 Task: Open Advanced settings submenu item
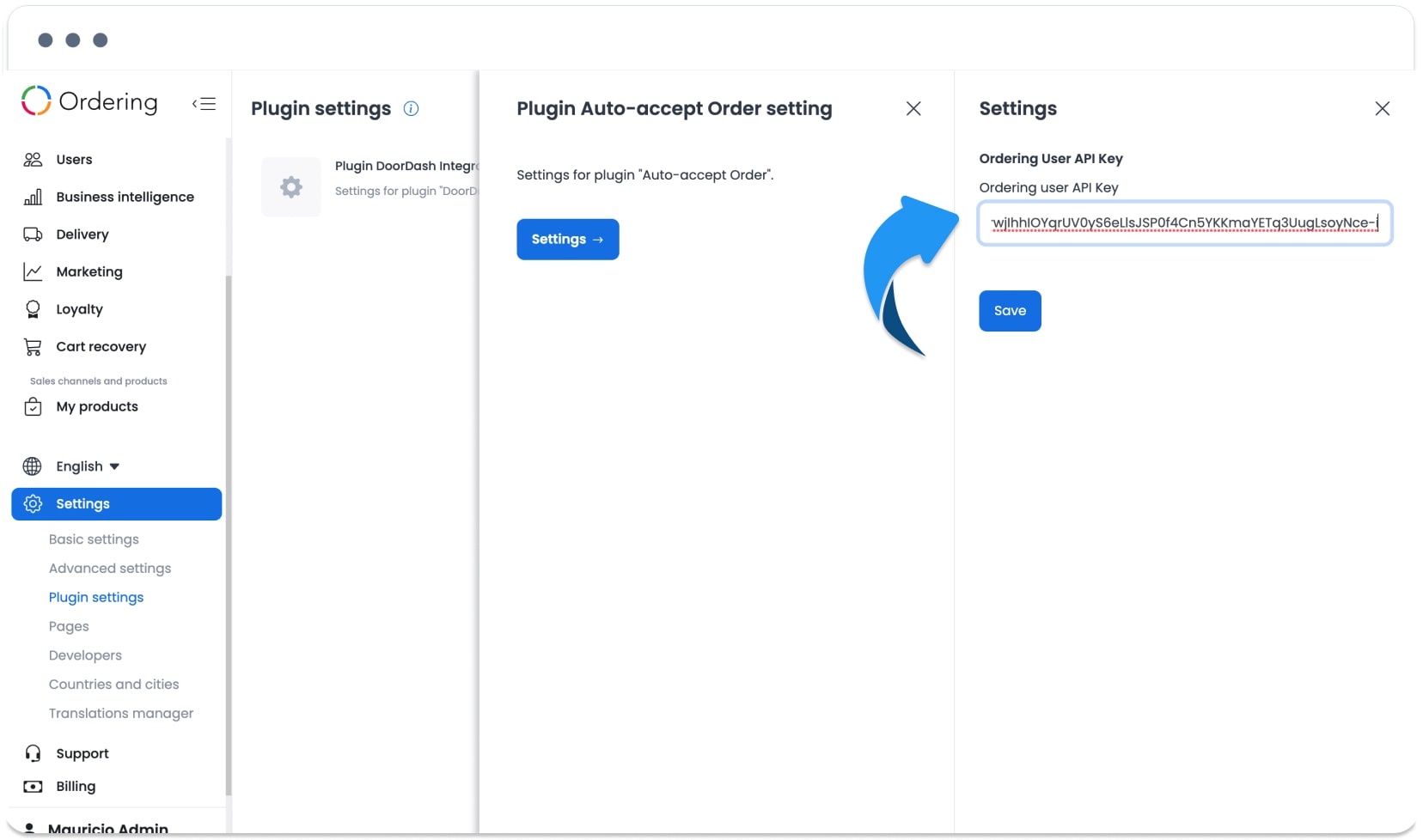(x=110, y=569)
